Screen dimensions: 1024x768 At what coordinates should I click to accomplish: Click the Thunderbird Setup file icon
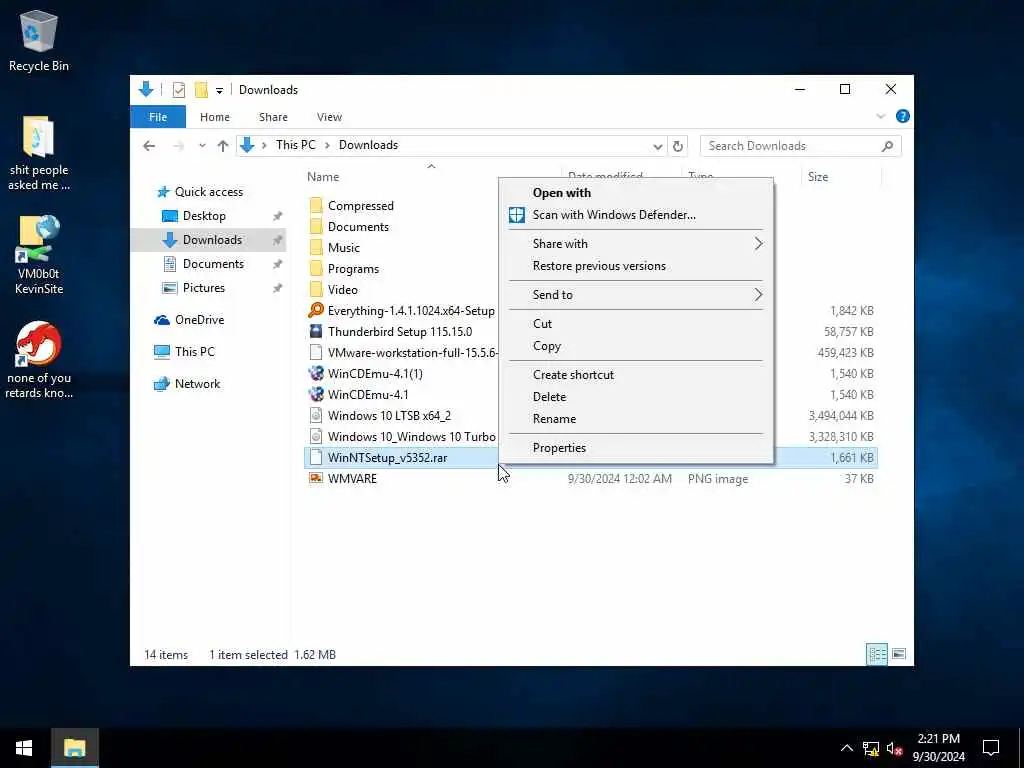pyautogui.click(x=316, y=331)
